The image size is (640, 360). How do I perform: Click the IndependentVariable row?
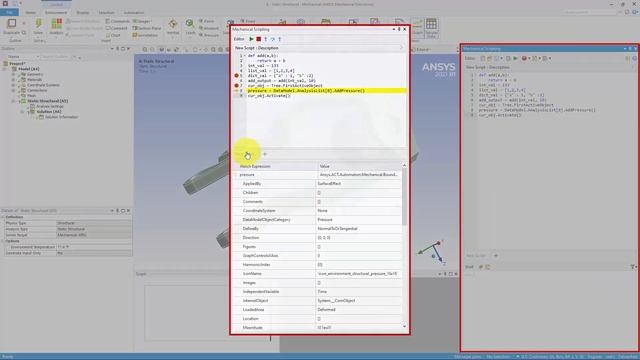(x=318, y=291)
